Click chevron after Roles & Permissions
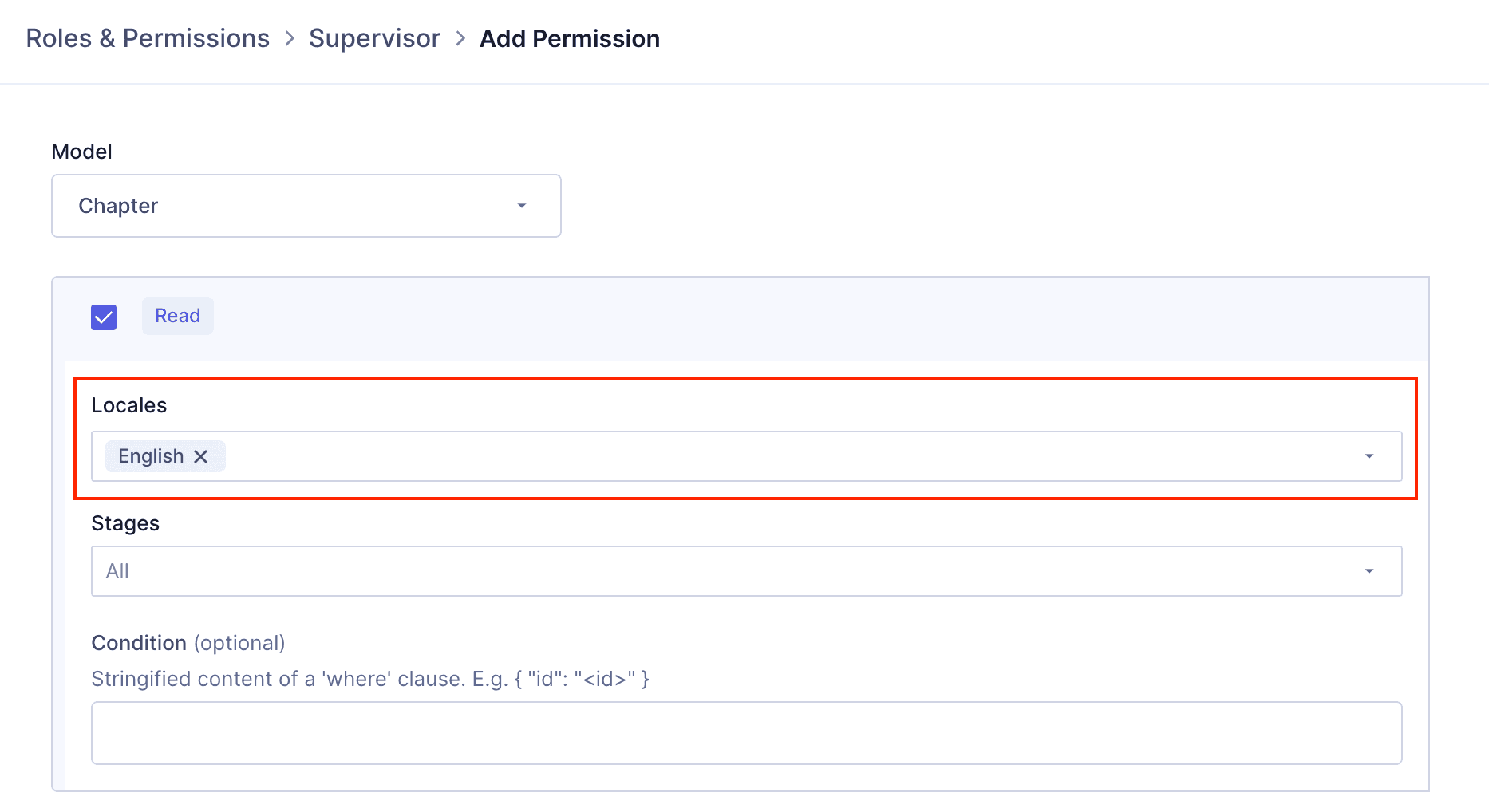 (290, 39)
